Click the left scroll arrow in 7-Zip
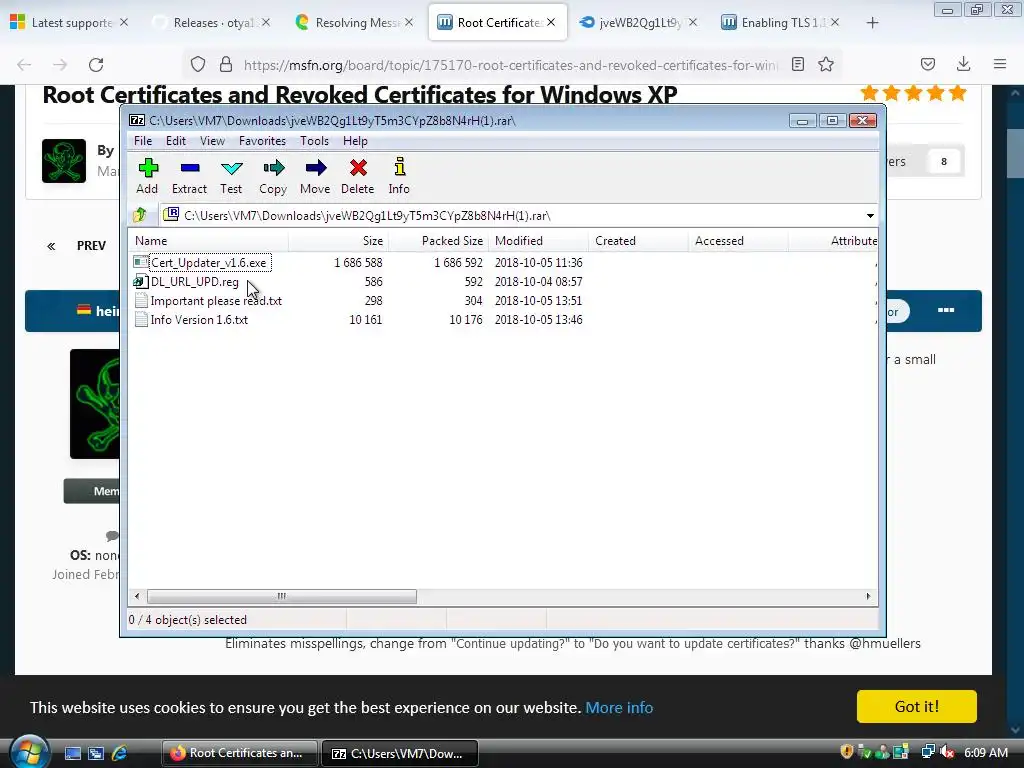 (136, 596)
